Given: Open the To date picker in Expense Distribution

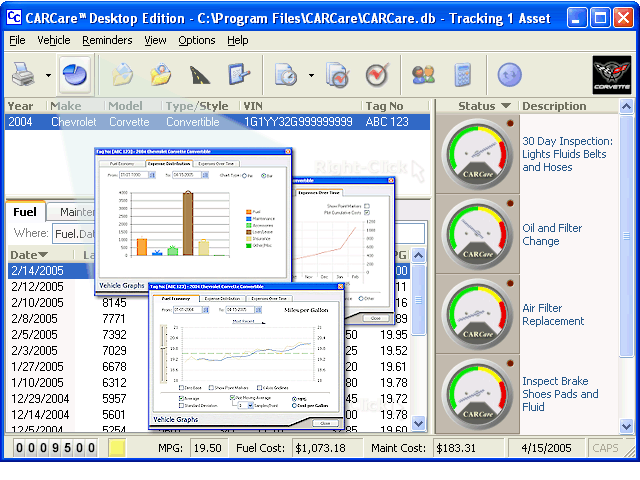Looking at the screenshot, I should pyautogui.click(x=205, y=175).
